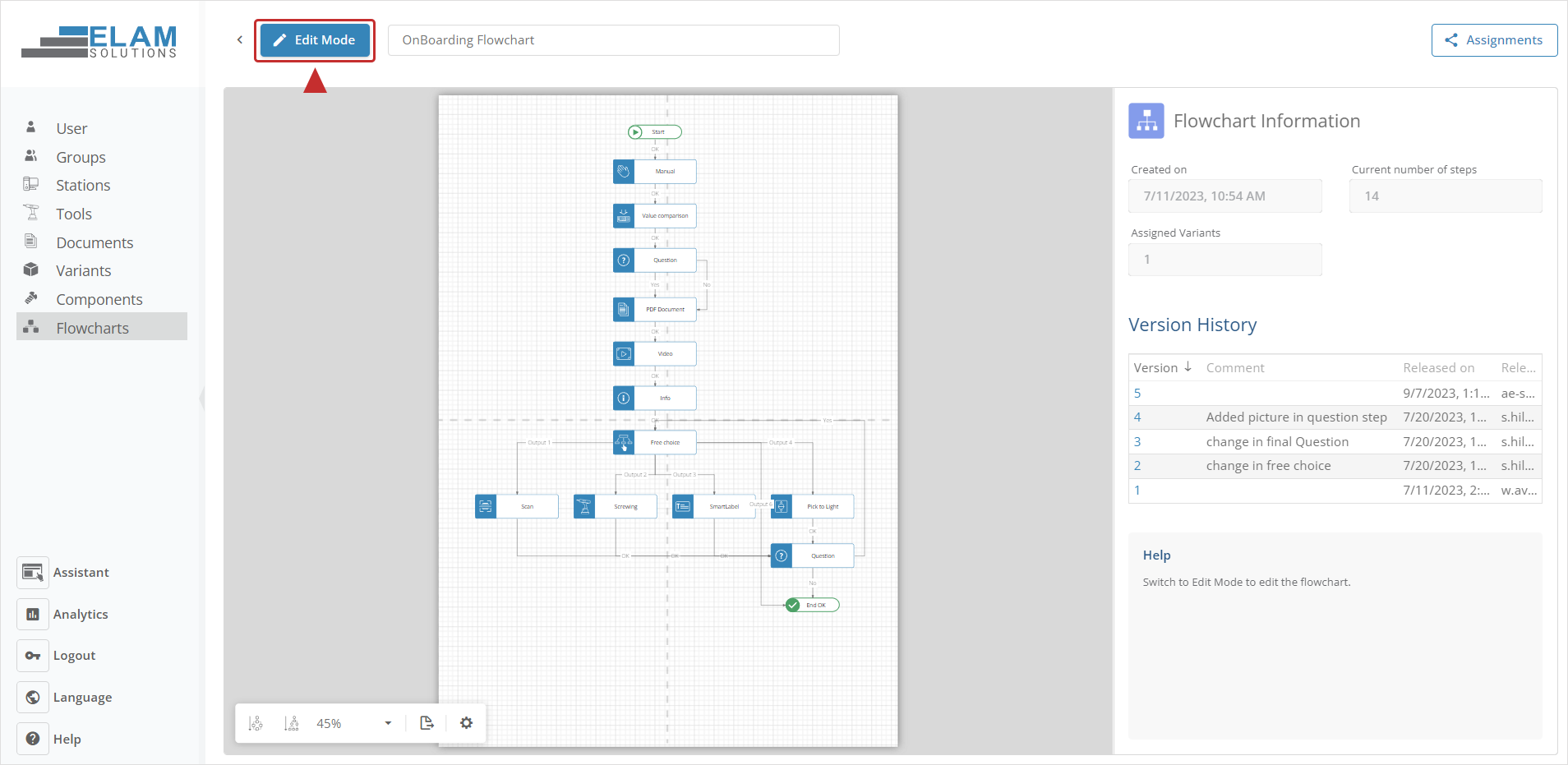Select the Video step icon in the flowchart
The height and width of the screenshot is (765, 1568).
pos(625,353)
